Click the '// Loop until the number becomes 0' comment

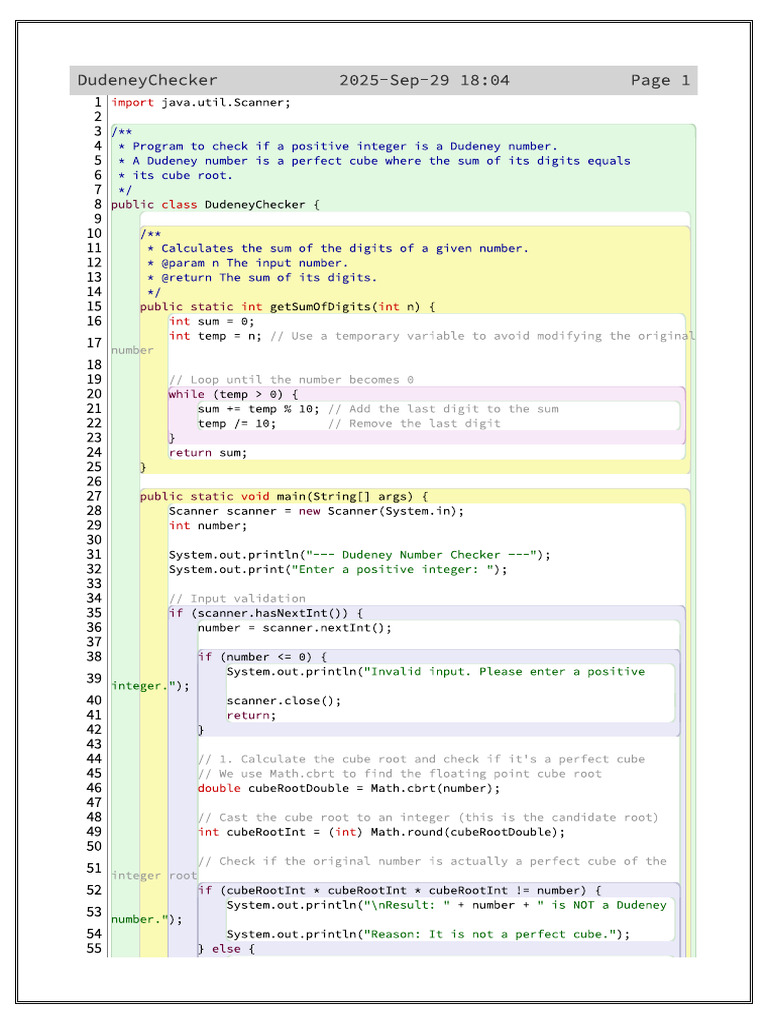tap(291, 379)
